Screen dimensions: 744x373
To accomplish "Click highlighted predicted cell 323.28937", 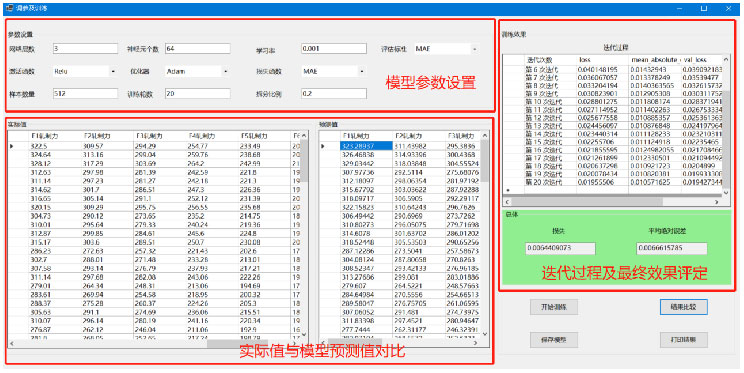I will pyautogui.click(x=366, y=146).
